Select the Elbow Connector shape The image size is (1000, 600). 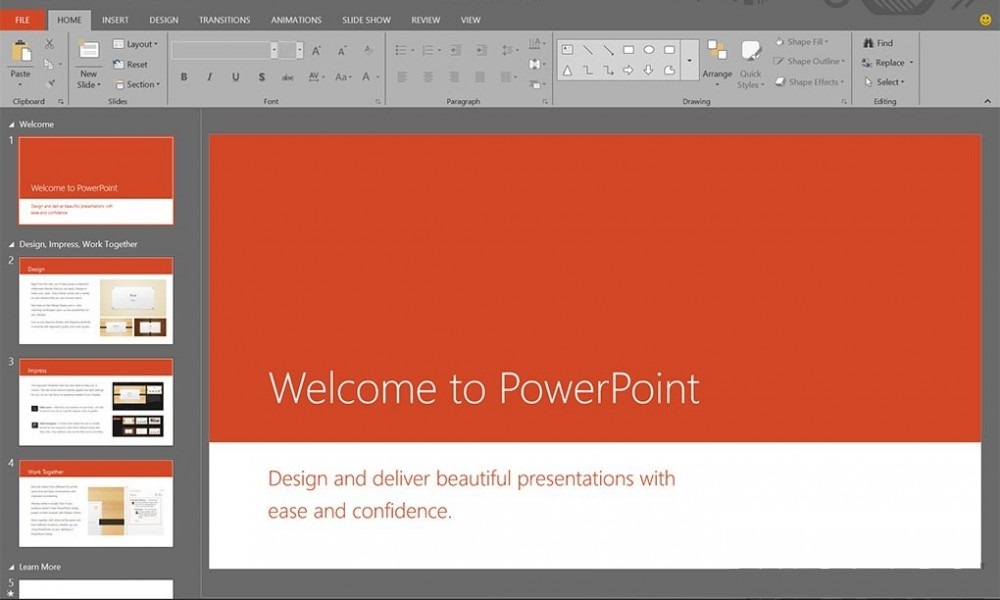(x=587, y=70)
